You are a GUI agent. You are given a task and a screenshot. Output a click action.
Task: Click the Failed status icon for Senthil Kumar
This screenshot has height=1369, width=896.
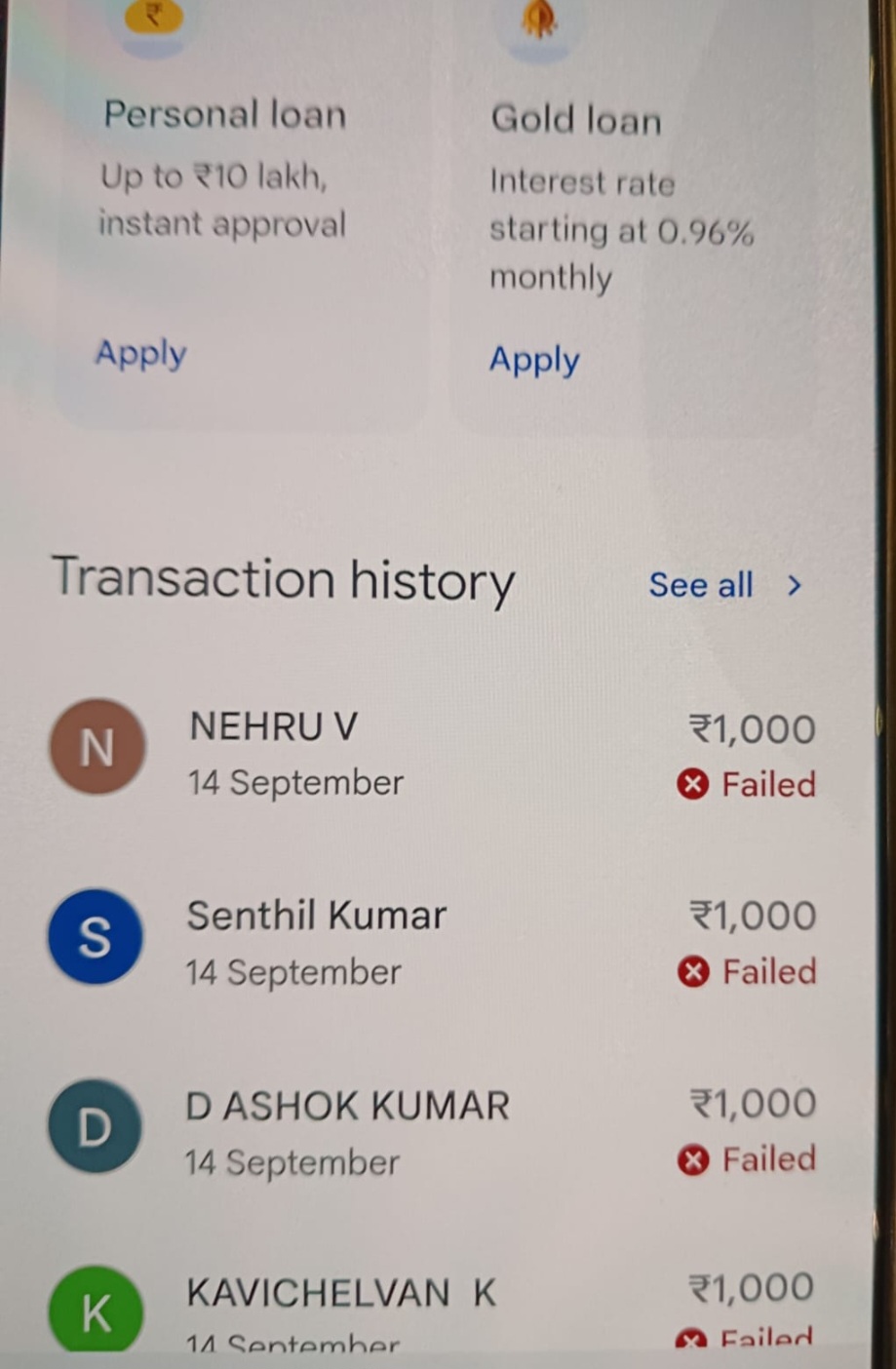click(692, 971)
